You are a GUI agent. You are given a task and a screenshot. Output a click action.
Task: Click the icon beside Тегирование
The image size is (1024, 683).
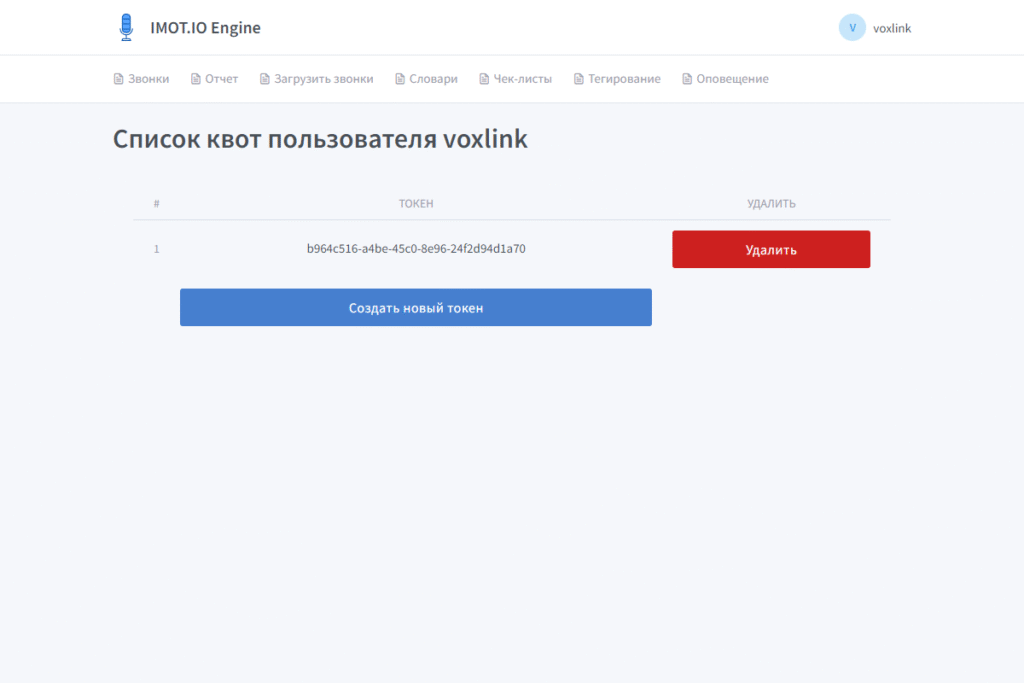(578, 79)
